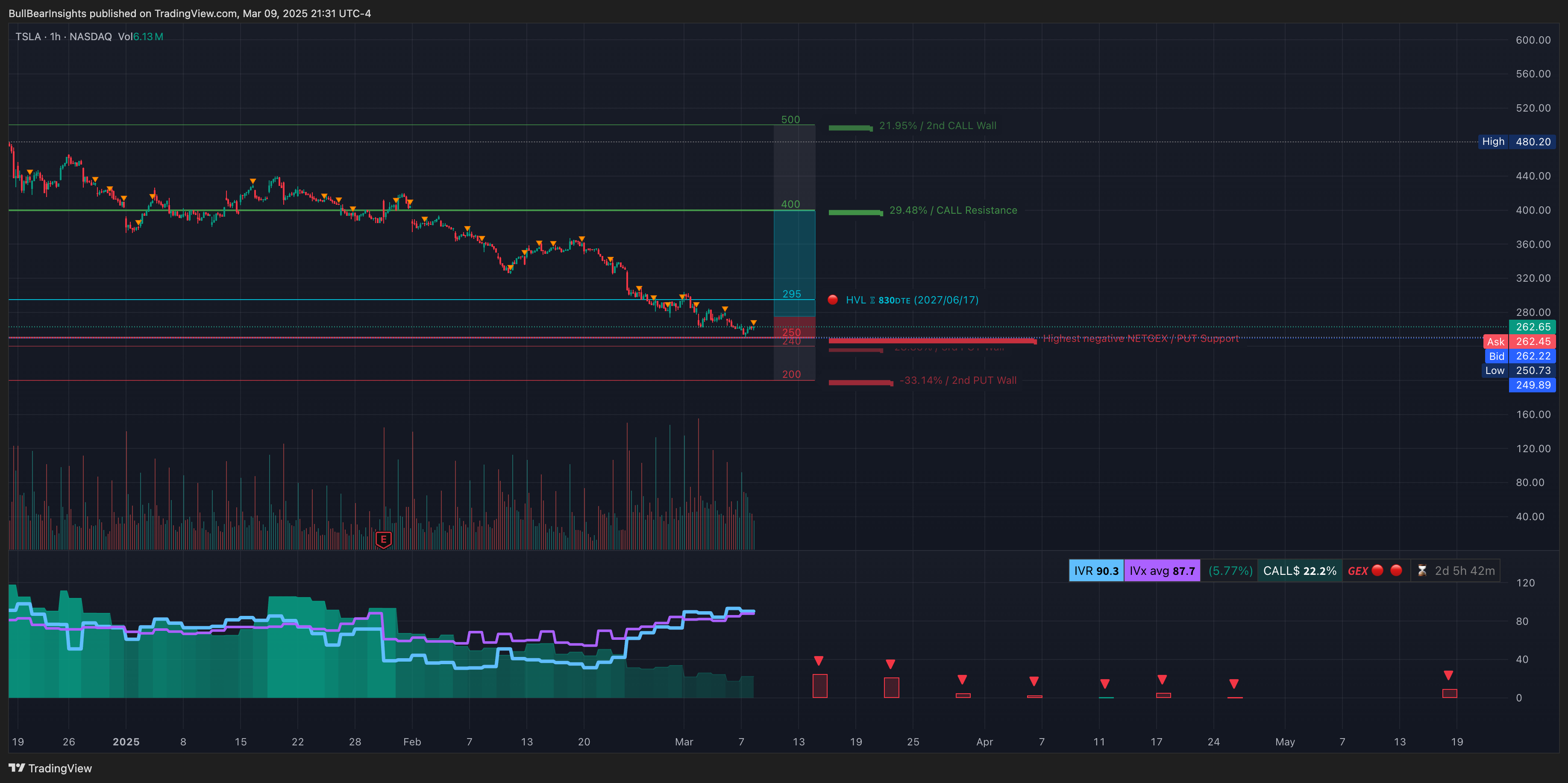
Task: Click the '29.48% / CALL Resistance' label
Action: point(953,210)
